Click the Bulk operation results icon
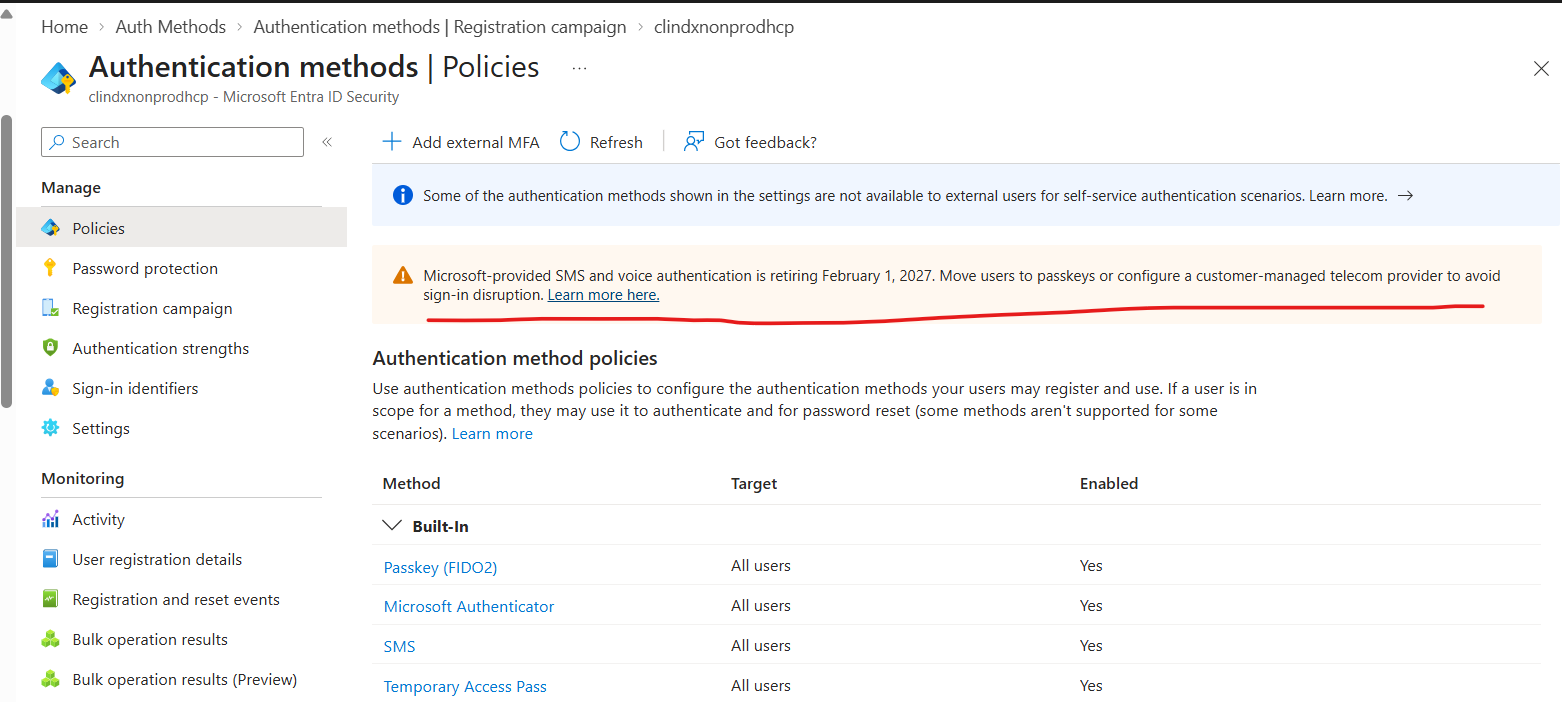This screenshot has width=1562, height=702. [50, 639]
